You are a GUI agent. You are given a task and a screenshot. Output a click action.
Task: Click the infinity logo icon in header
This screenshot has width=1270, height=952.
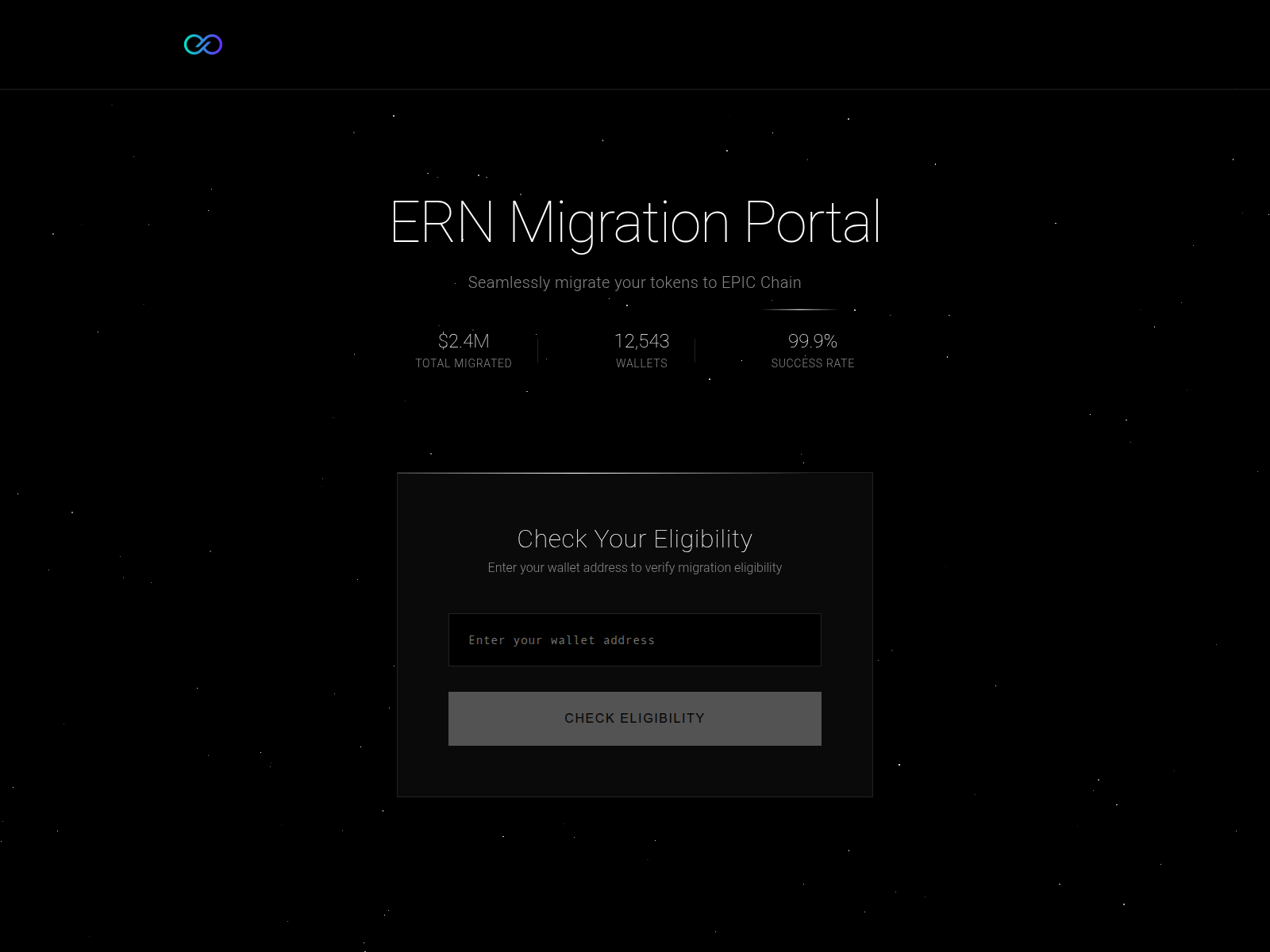pyautogui.click(x=203, y=44)
